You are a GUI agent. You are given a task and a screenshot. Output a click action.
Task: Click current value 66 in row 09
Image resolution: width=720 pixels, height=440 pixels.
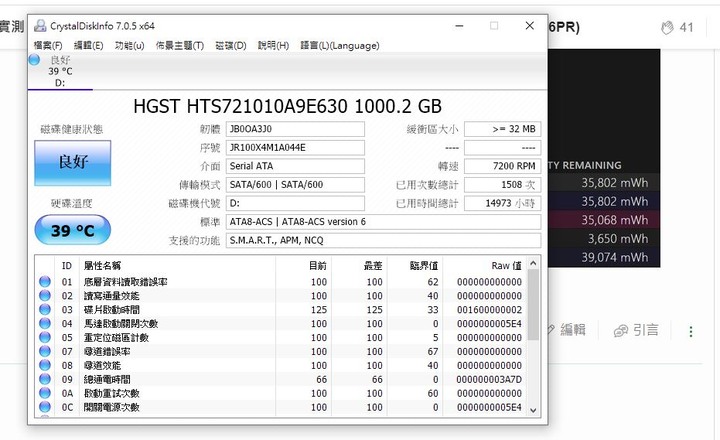[321, 379]
